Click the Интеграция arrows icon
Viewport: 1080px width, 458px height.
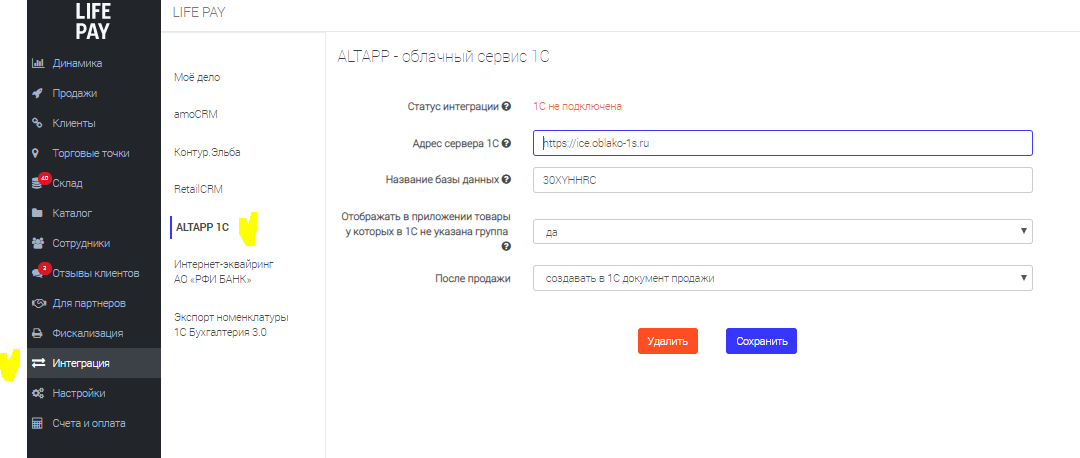pyautogui.click(x=39, y=363)
